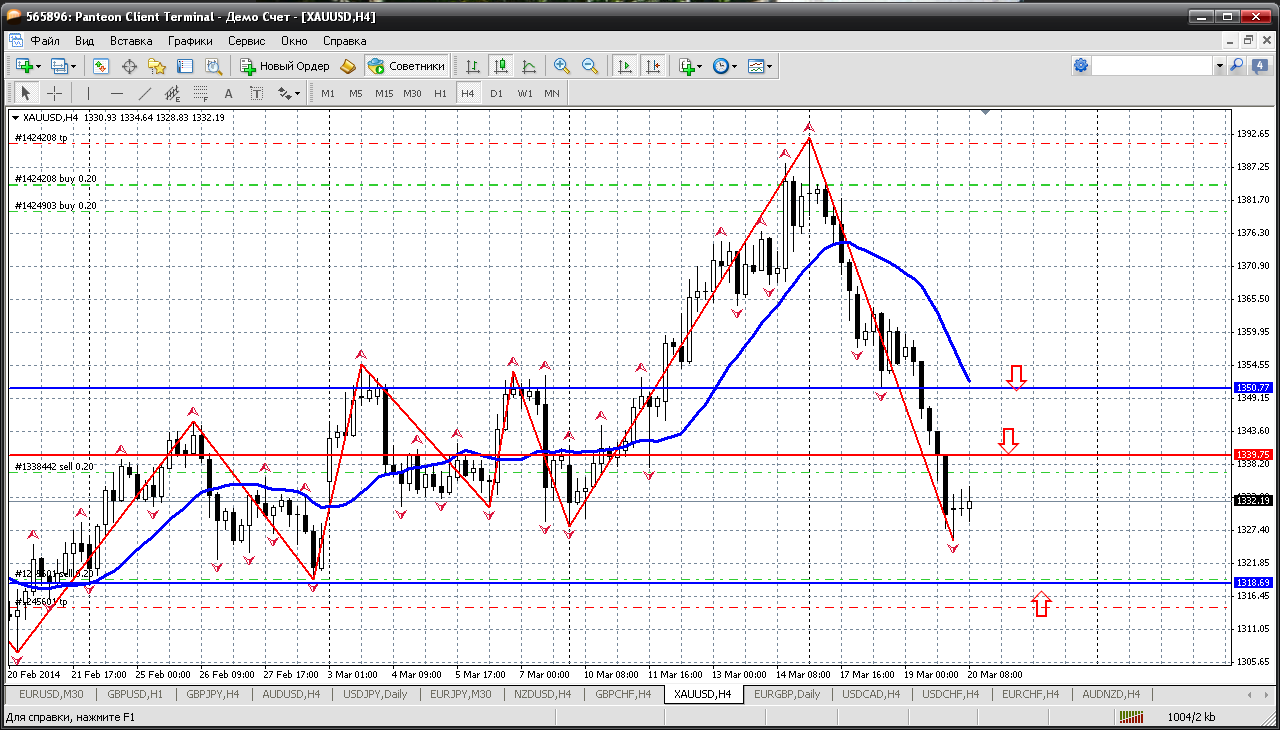
Task: Expand the new chart dropdown arrow
Action: coord(38,66)
